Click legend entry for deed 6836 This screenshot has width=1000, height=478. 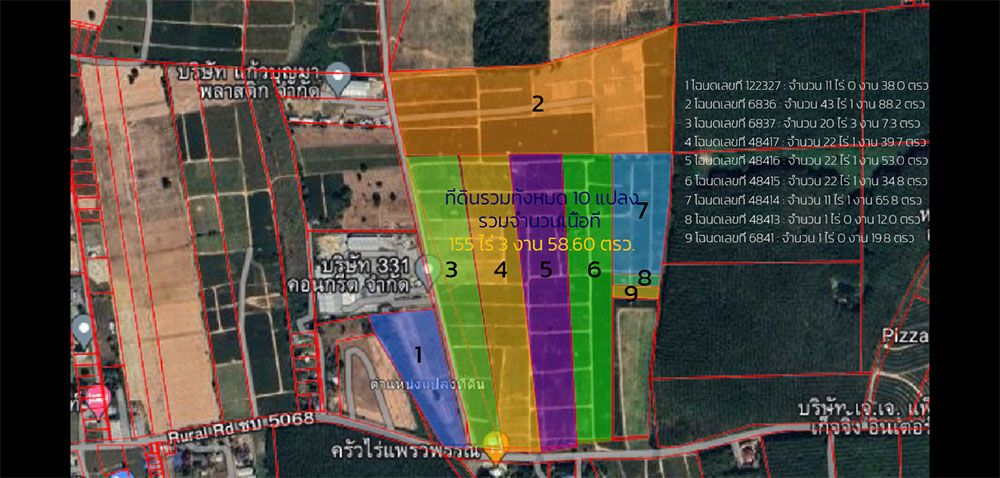(804, 103)
